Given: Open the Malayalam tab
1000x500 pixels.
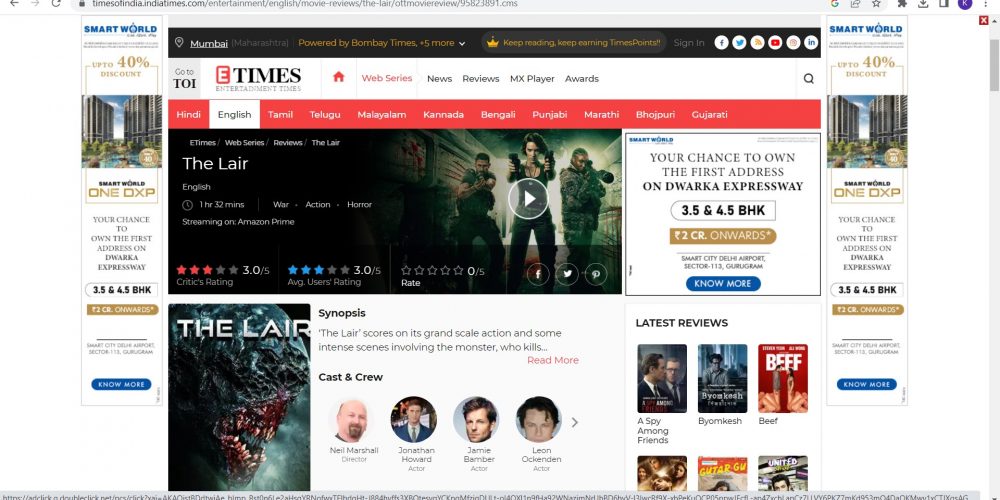Looking at the screenshot, I should pos(381,115).
